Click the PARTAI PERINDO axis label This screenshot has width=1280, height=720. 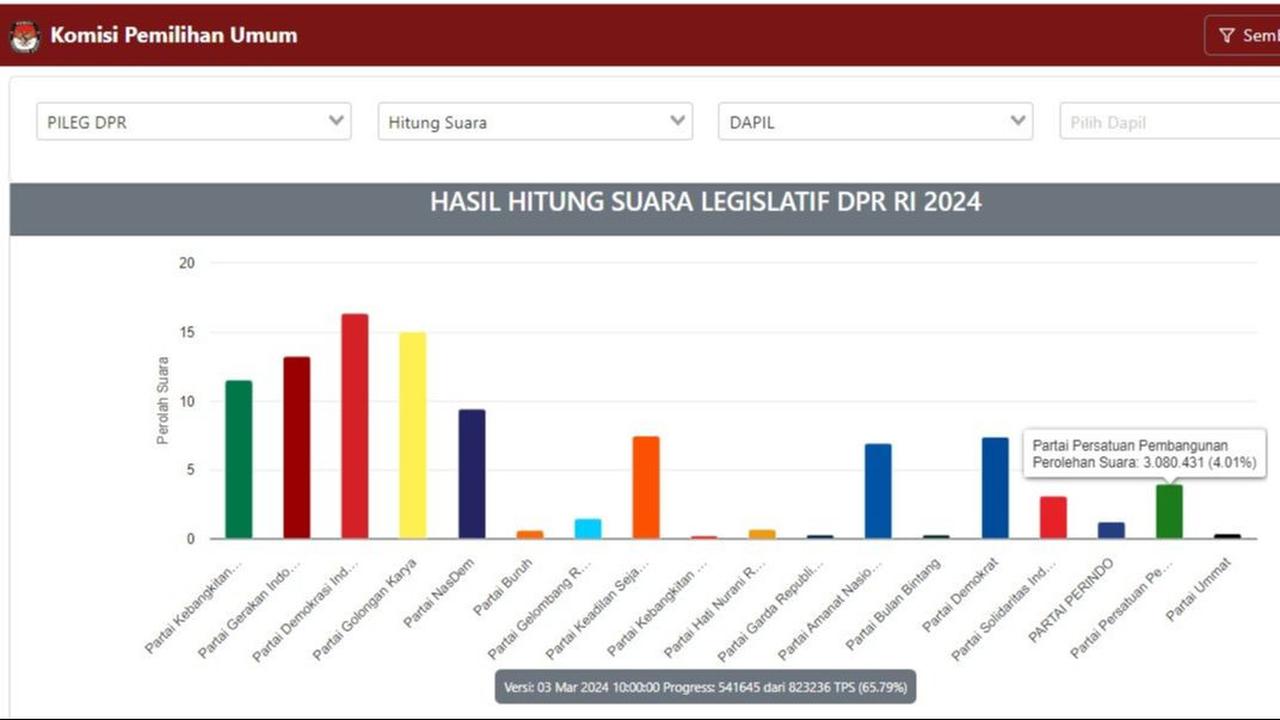point(1072,600)
